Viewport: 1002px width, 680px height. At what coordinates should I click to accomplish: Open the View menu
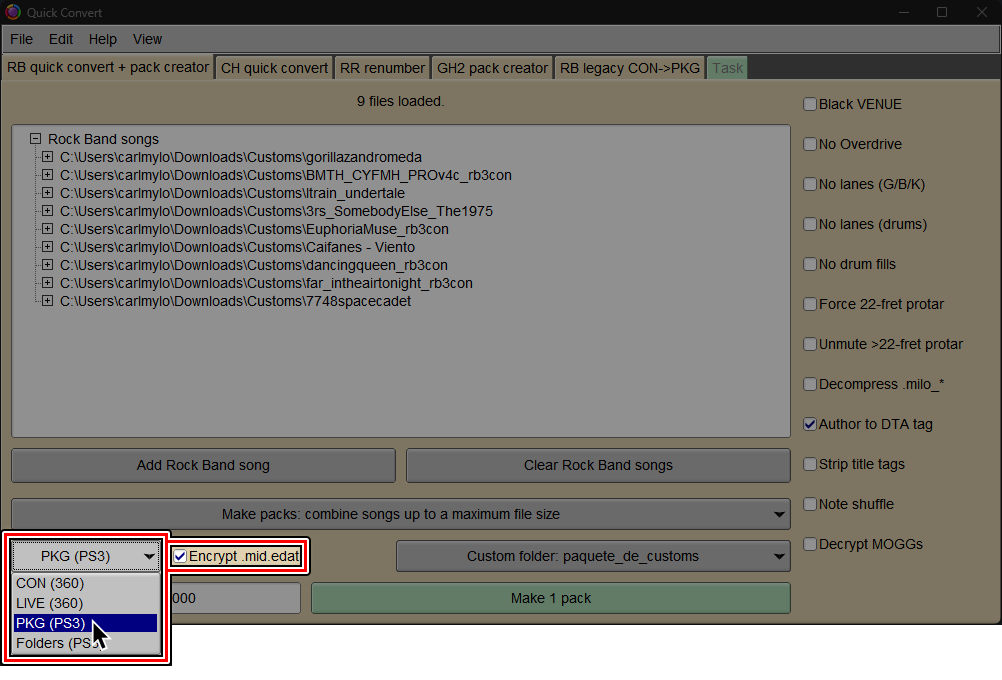147,39
